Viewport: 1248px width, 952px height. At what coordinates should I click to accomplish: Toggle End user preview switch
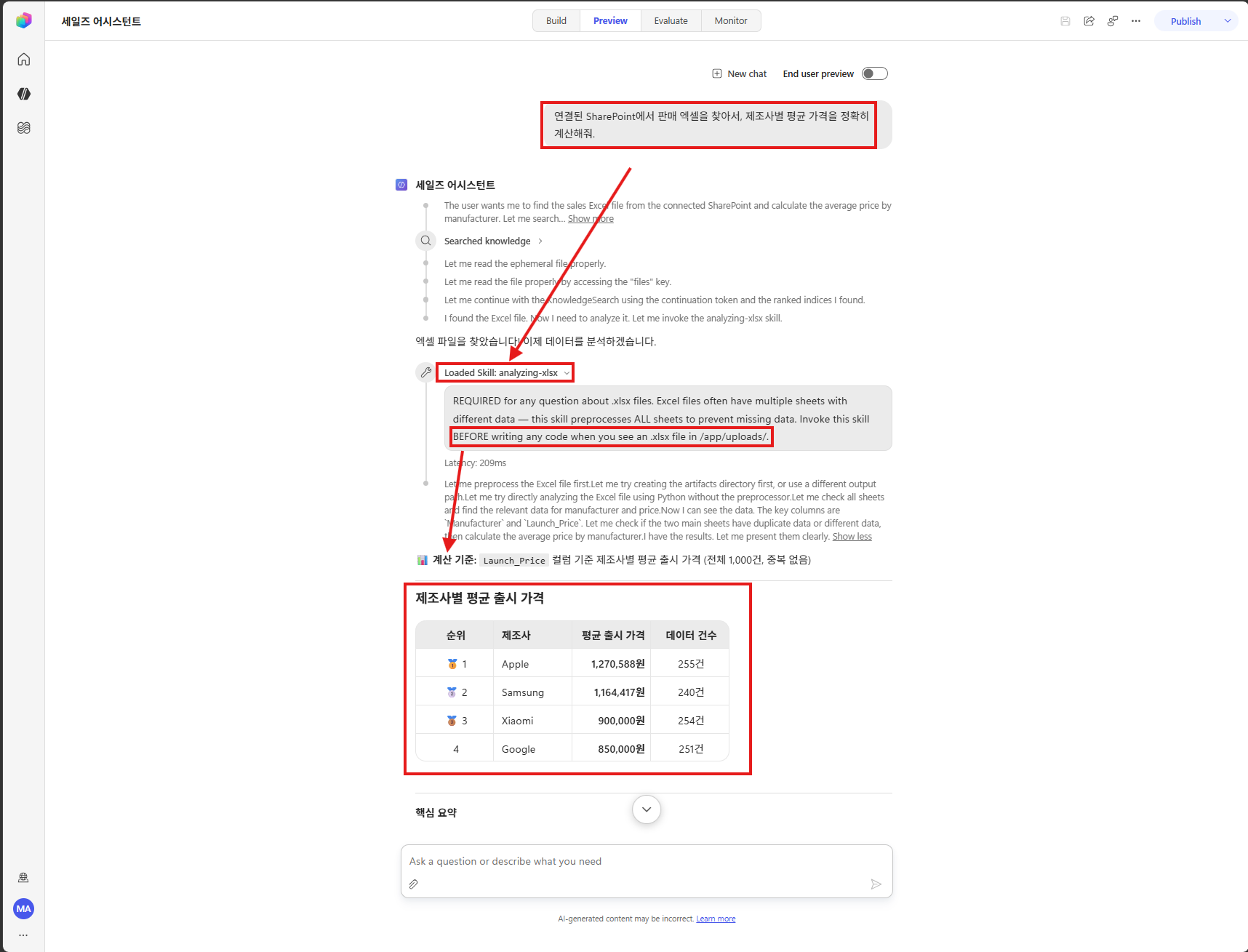click(x=875, y=73)
